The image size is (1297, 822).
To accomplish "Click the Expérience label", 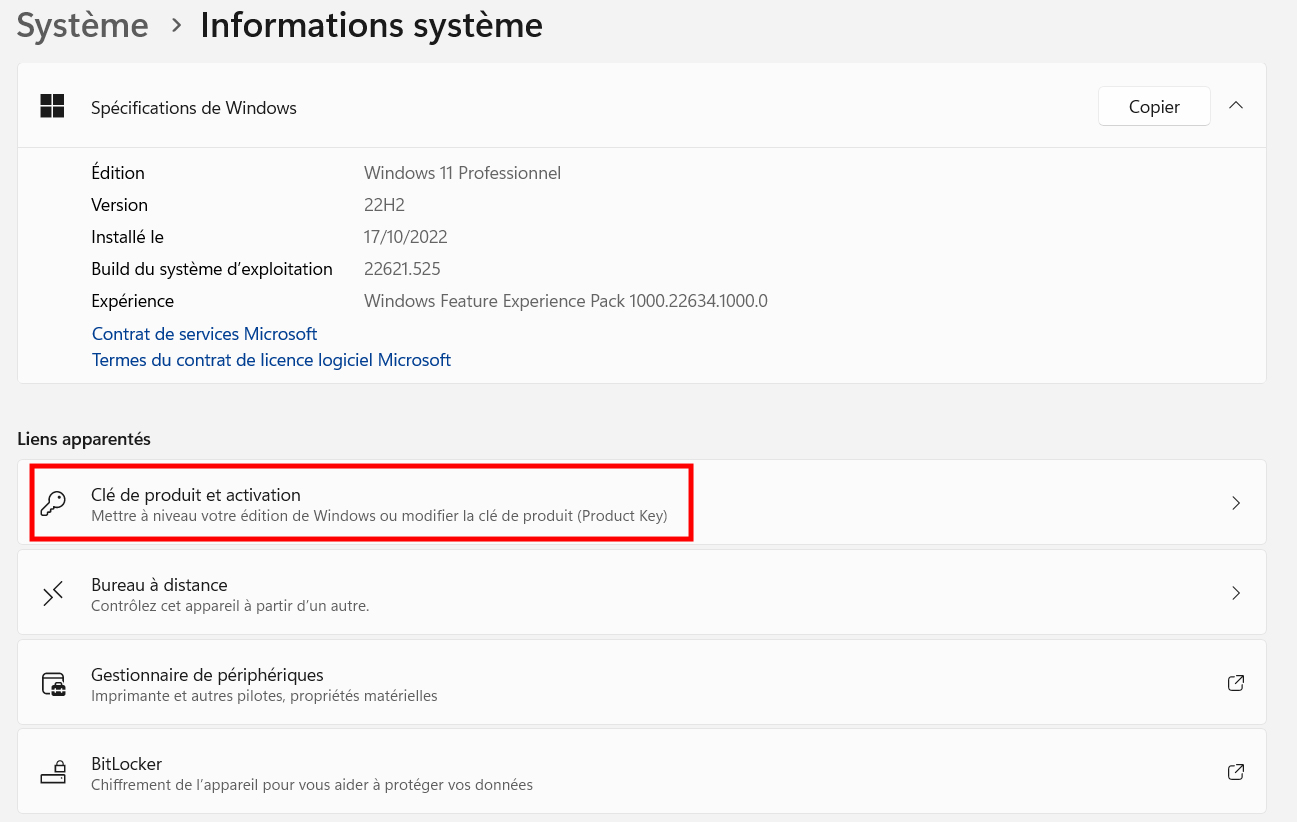I will click(132, 301).
